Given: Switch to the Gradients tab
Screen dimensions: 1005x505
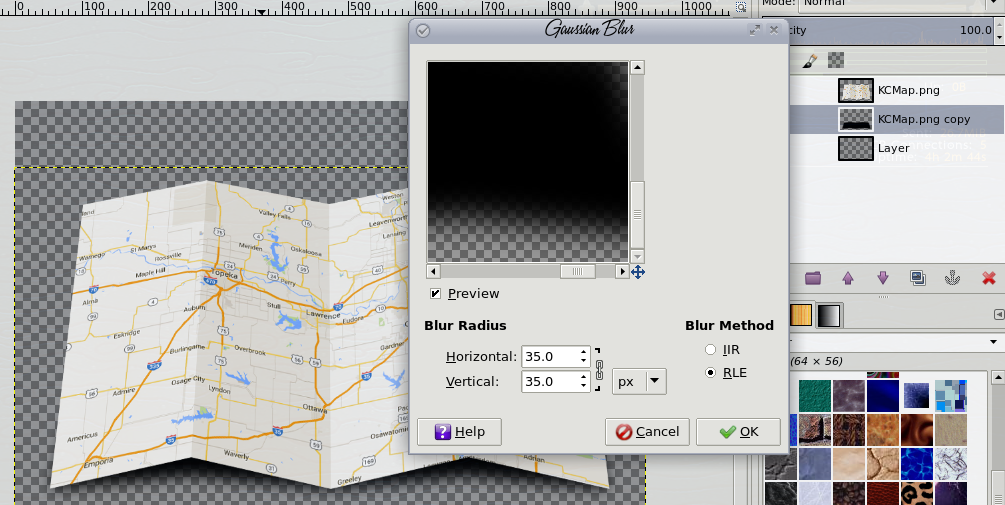Looking at the screenshot, I should pyautogui.click(x=830, y=315).
